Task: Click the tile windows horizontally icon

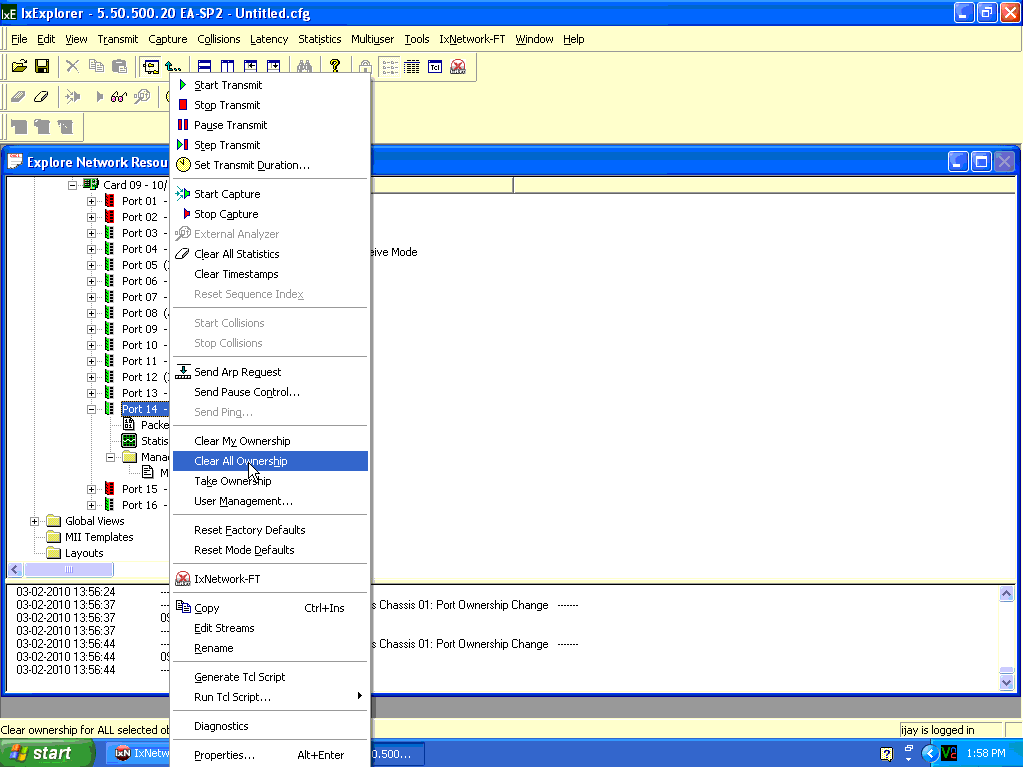Action: point(204,66)
